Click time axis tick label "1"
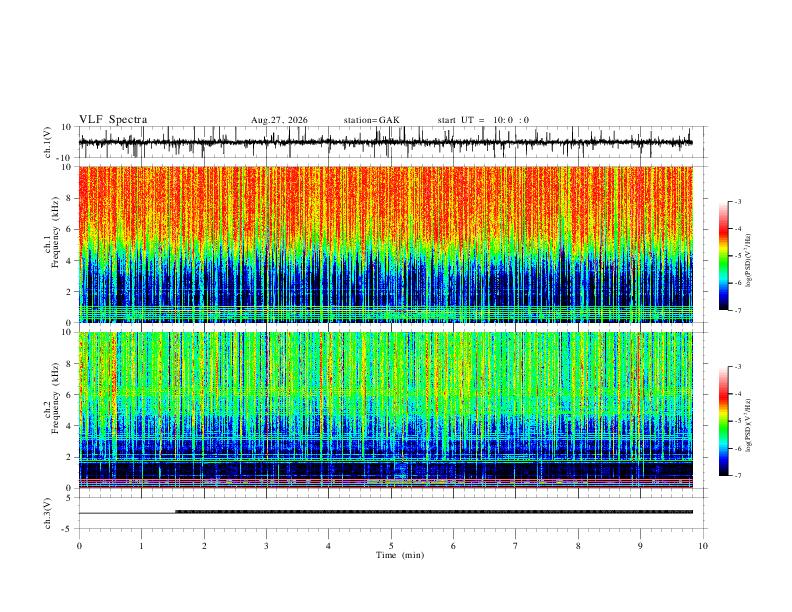Screen dimensions: 792x612 [x=141, y=546]
